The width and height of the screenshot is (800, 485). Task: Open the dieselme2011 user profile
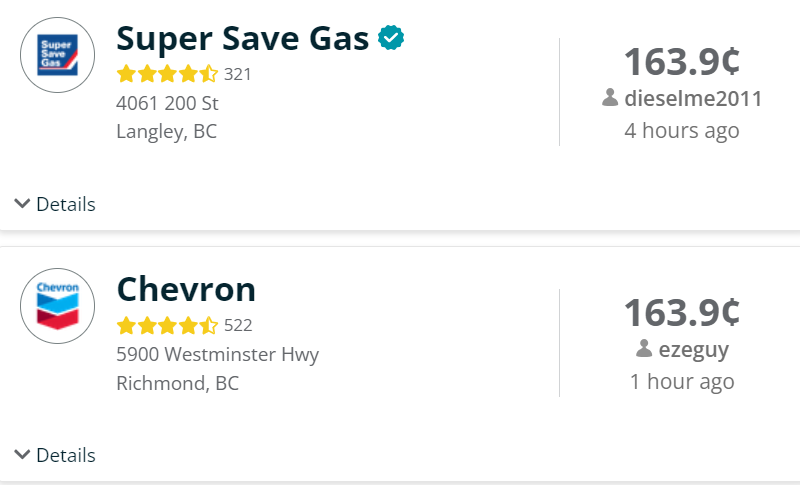[693, 98]
